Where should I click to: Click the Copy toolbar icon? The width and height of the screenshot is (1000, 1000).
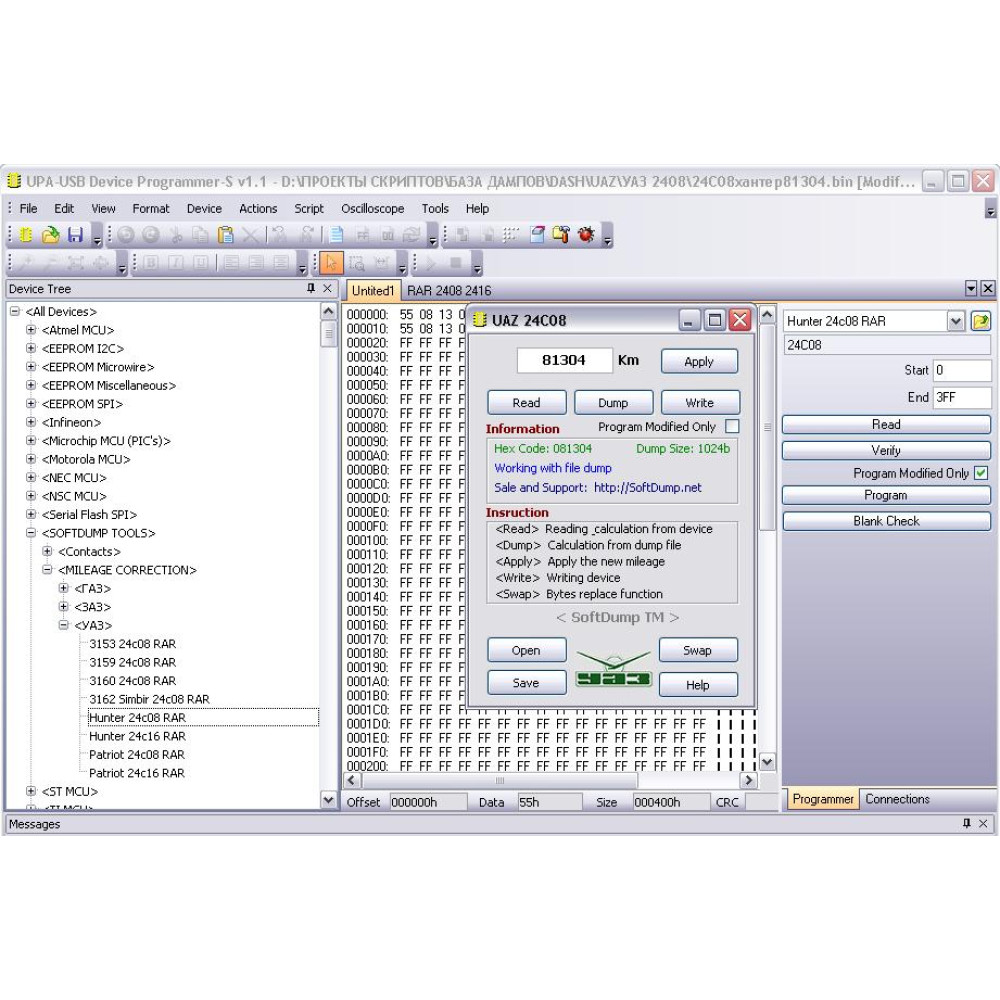click(200, 235)
